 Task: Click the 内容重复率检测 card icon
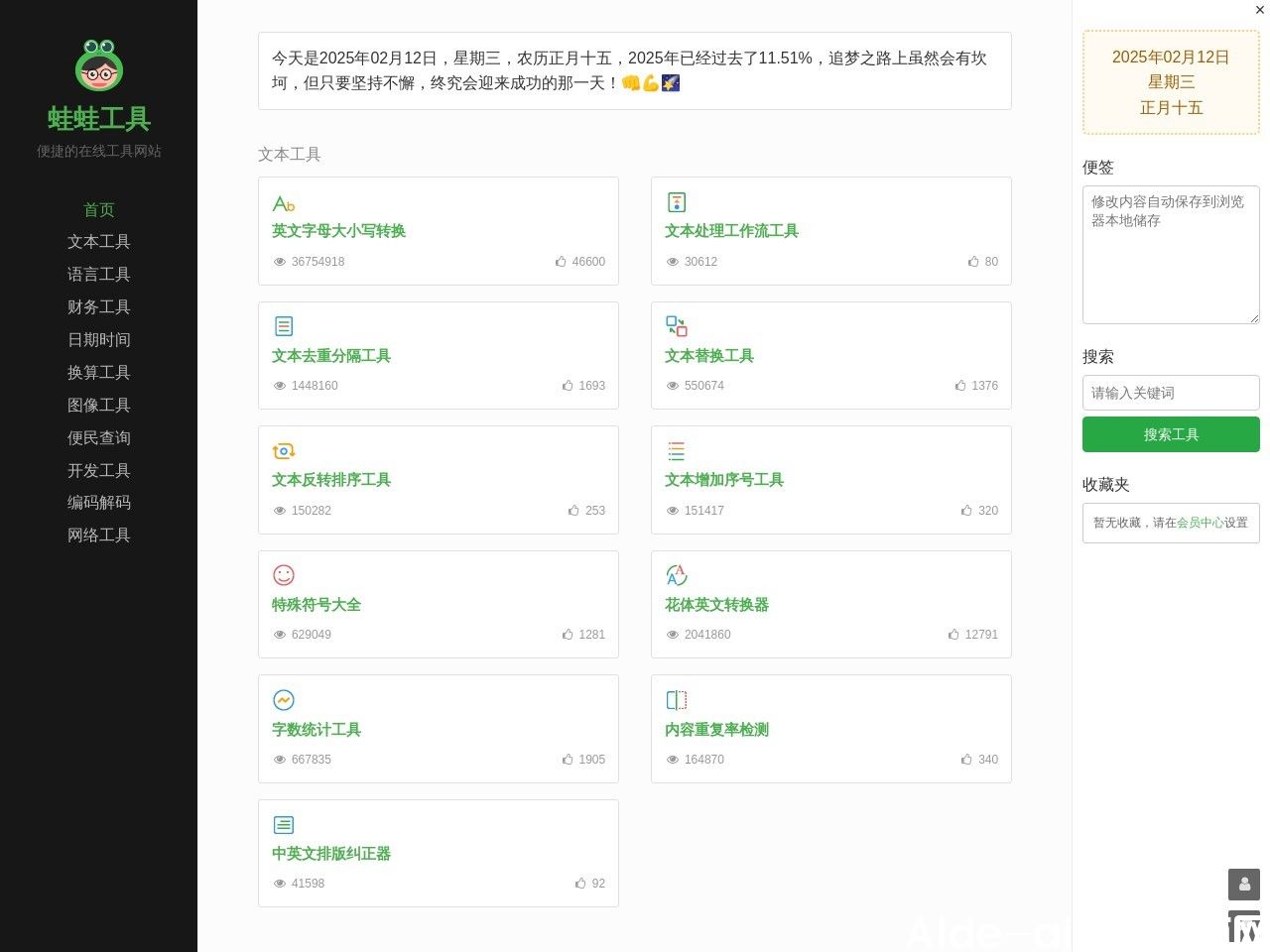click(677, 700)
